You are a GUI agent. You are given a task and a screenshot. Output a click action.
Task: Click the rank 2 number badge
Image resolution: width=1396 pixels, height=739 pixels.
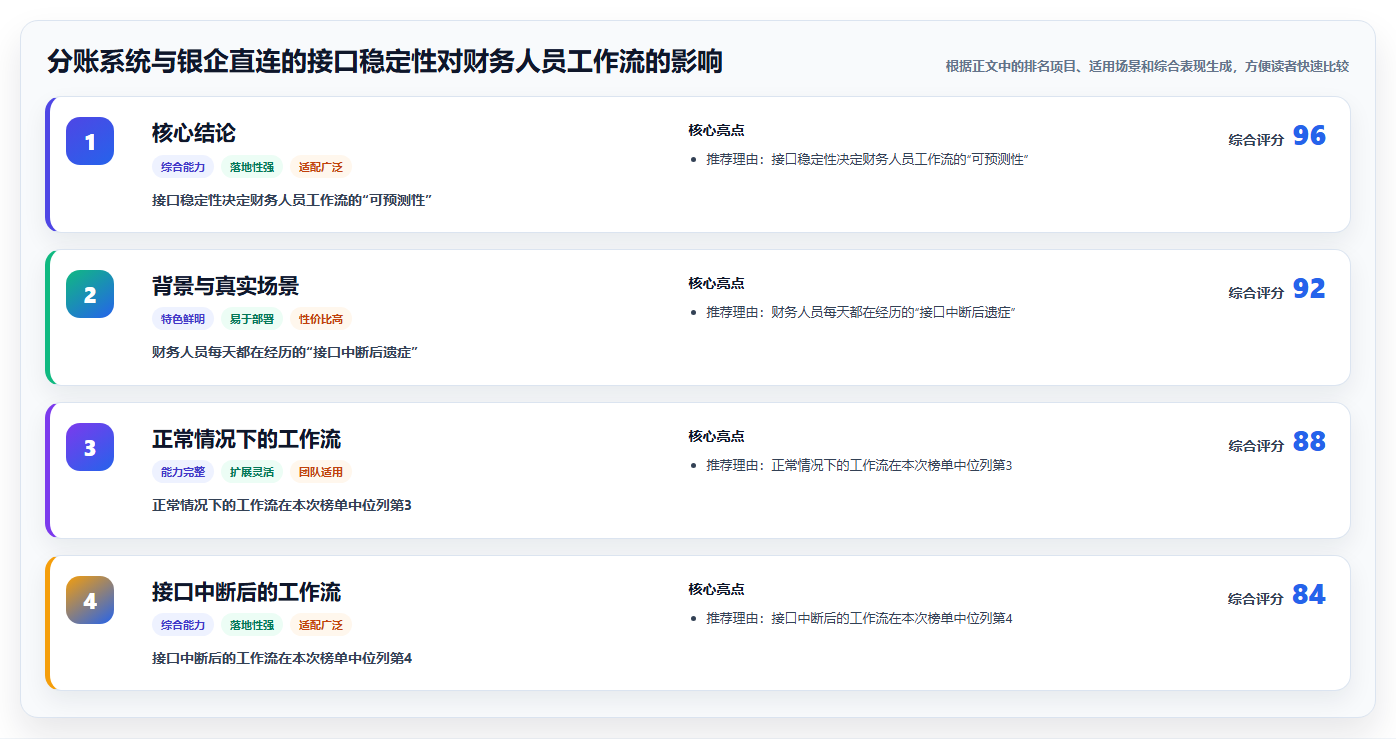pos(90,294)
